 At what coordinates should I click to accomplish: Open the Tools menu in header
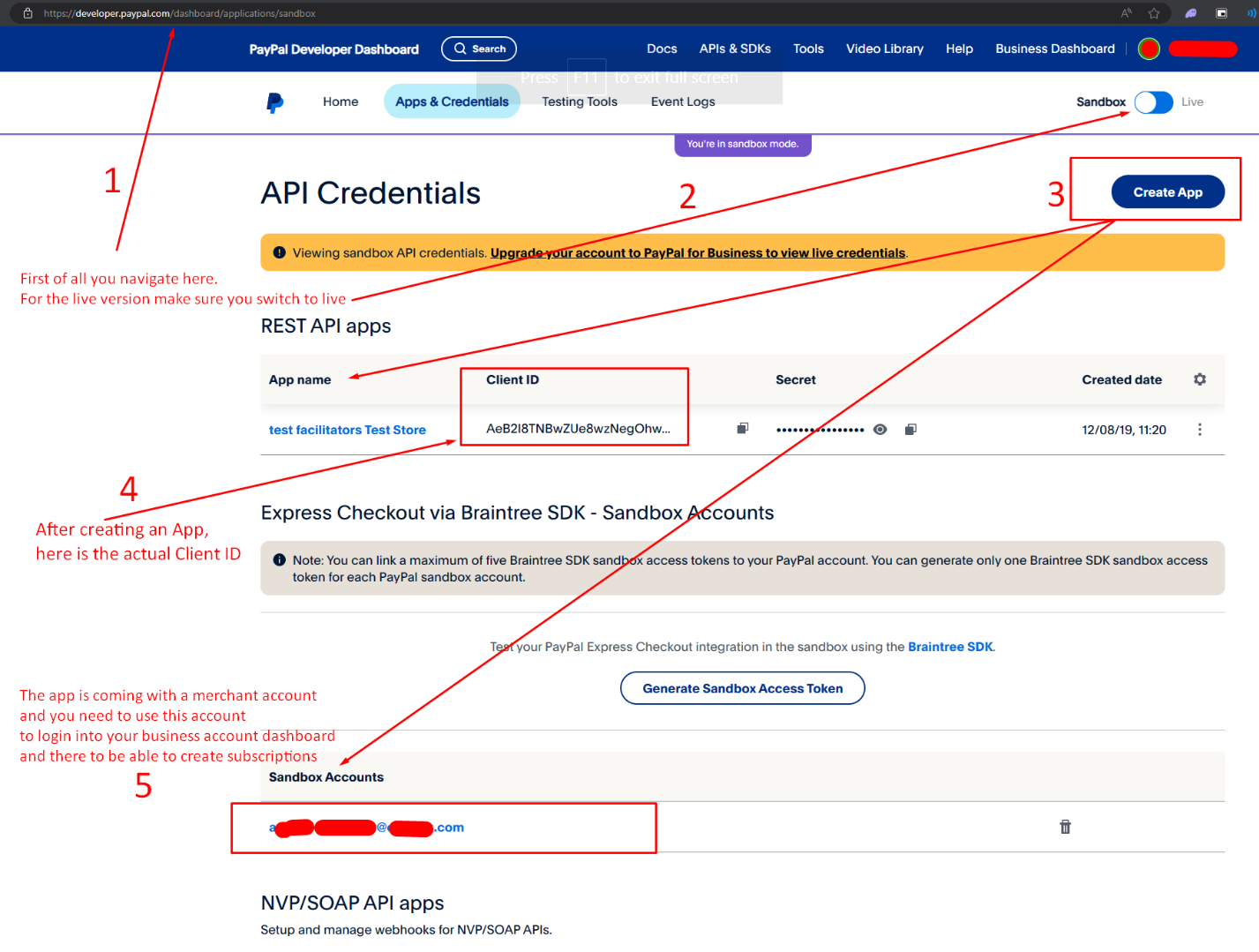[807, 49]
